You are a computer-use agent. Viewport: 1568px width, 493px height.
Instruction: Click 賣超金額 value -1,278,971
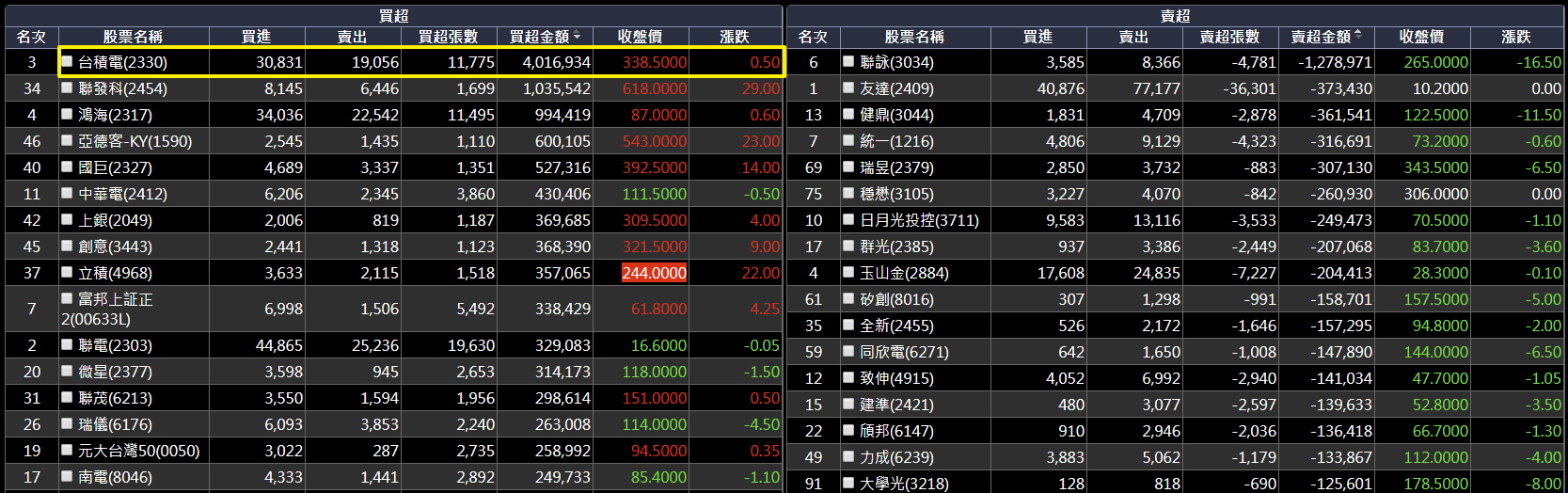point(1335,62)
